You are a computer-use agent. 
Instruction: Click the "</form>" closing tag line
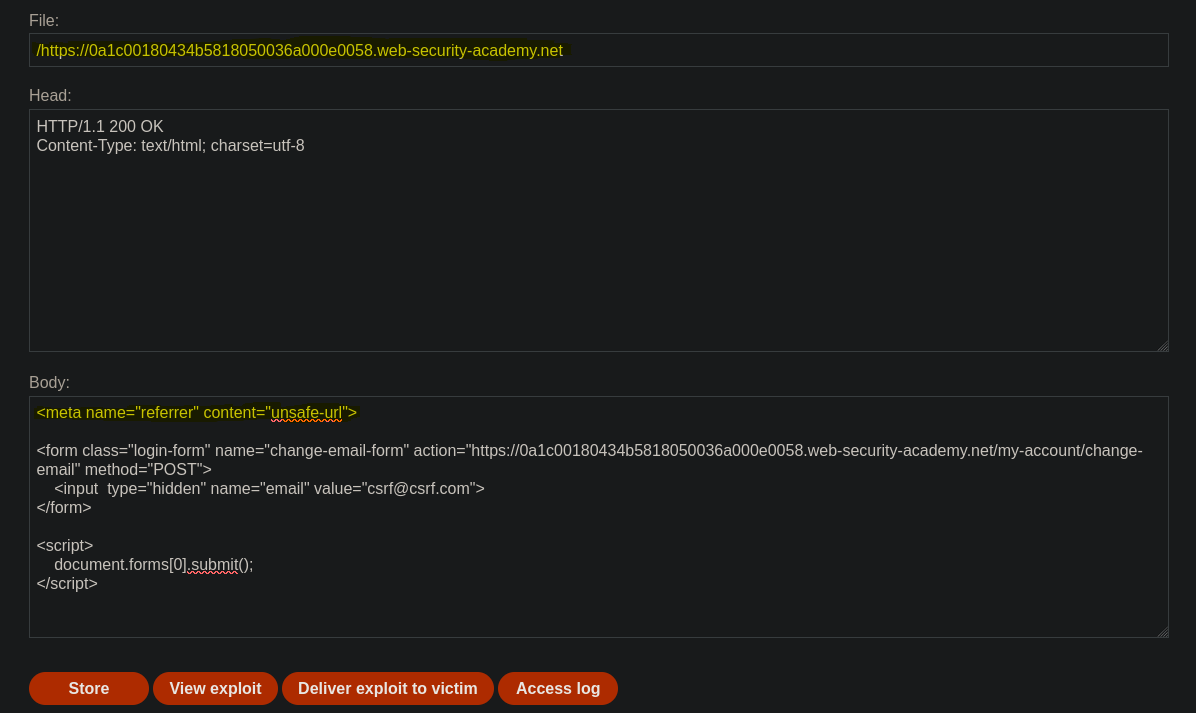point(64,507)
